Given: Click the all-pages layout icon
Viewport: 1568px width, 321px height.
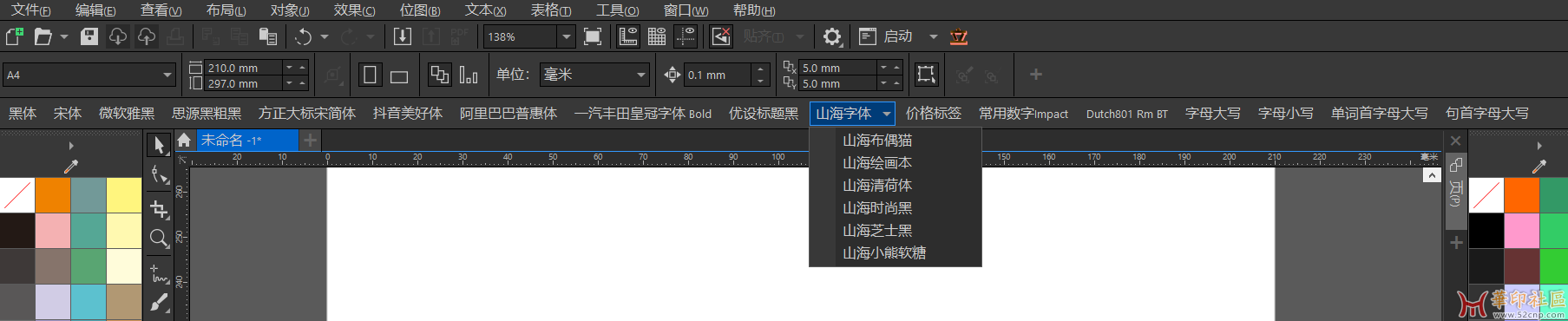Looking at the screenshot, I should tap(440, 75).
